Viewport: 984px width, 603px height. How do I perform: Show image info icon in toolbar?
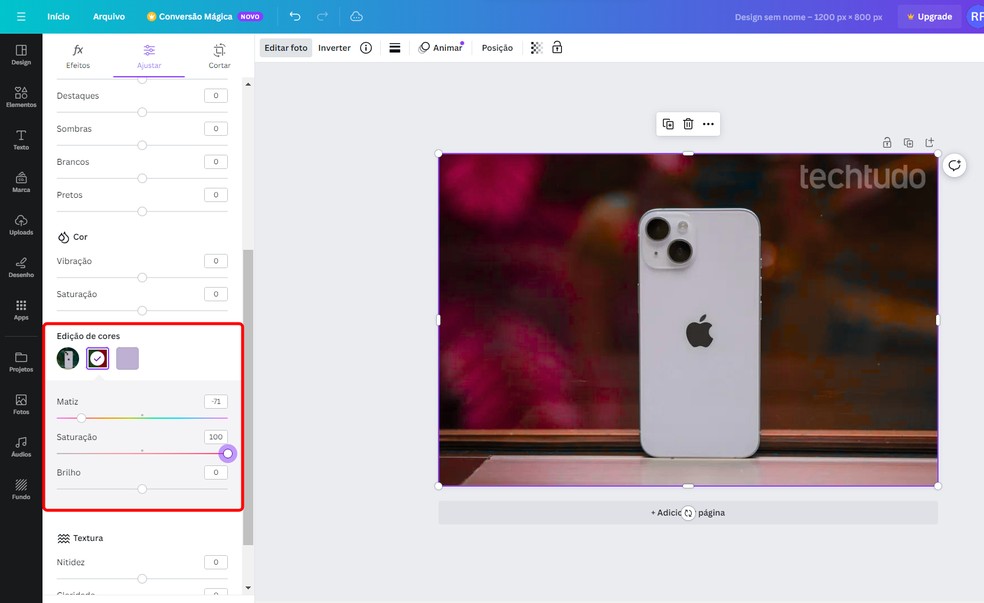(x=366, y=48)
